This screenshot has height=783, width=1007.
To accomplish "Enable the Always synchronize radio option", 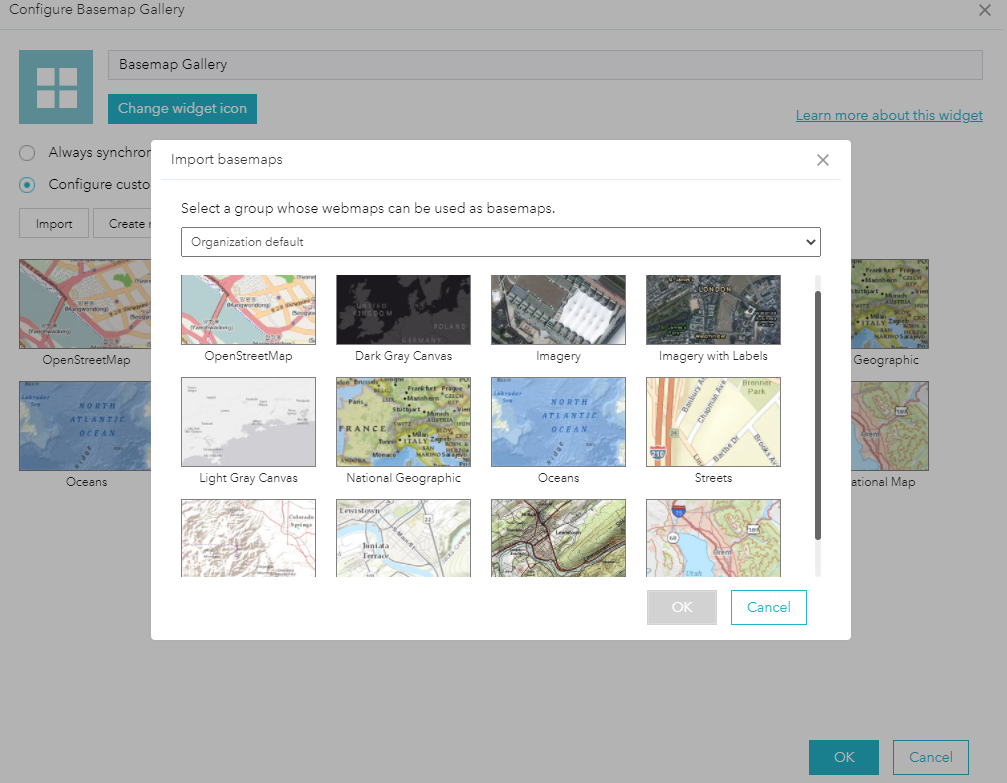I will click(29, 152).
